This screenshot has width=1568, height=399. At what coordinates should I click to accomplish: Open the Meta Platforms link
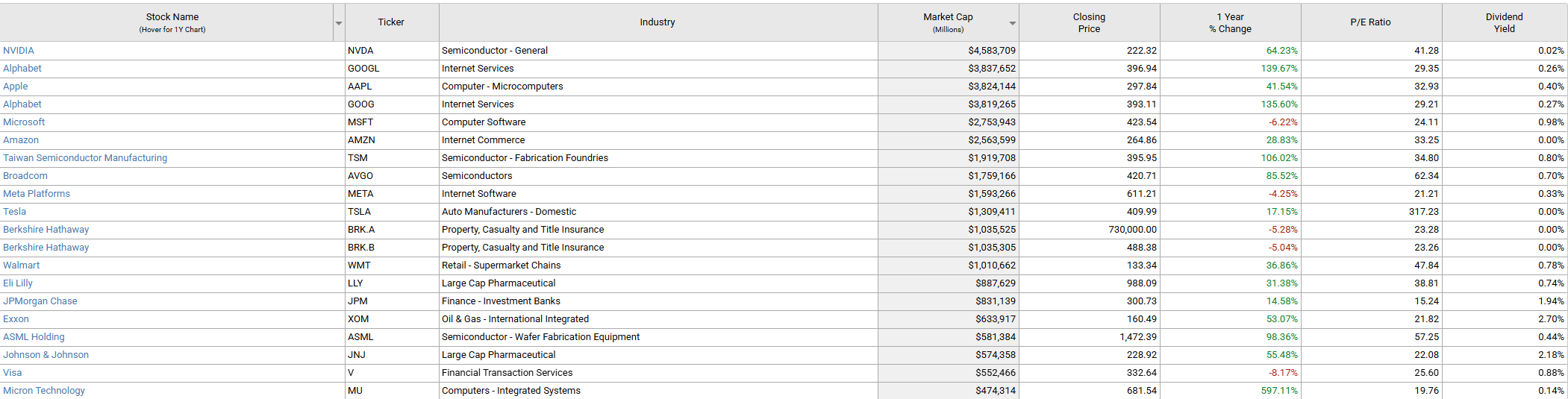tap(37, 194)
